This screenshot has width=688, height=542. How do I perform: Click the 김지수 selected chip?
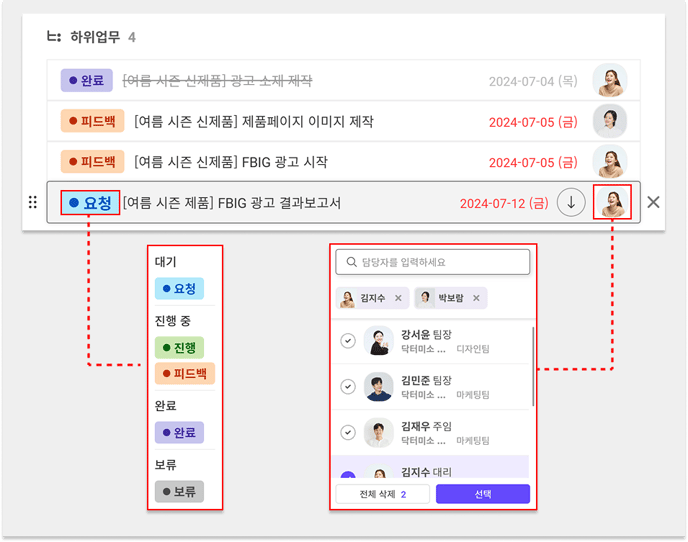click(x=372, y=298)
